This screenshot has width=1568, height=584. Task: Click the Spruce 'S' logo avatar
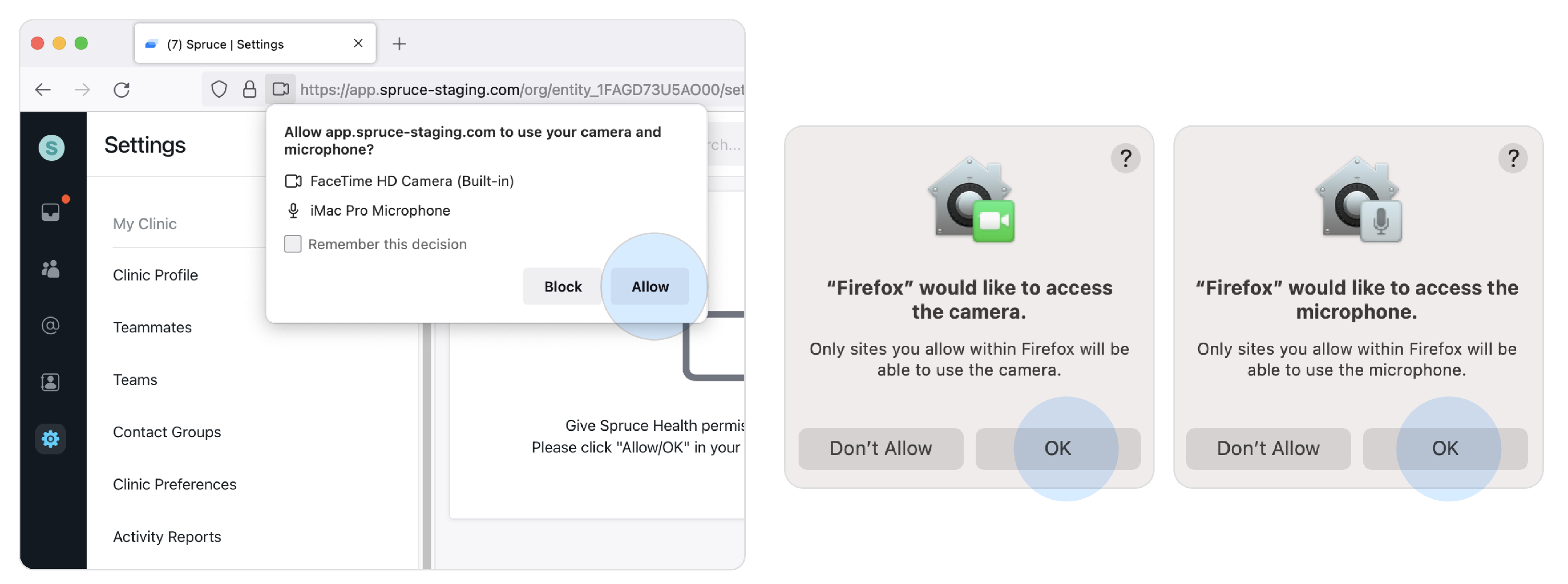(52, 148)
